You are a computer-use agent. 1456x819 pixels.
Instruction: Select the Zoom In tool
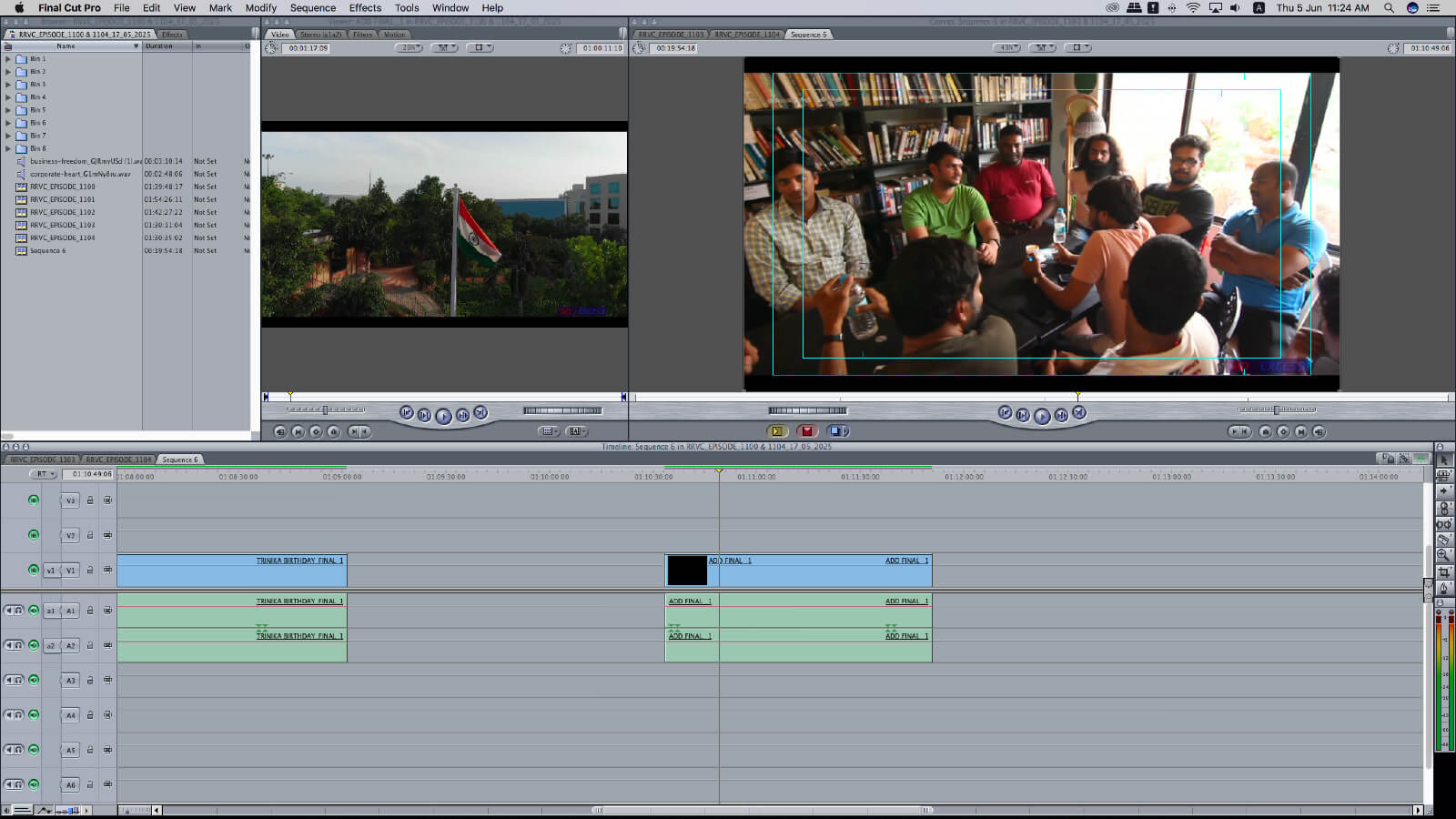coord(1444,555)
